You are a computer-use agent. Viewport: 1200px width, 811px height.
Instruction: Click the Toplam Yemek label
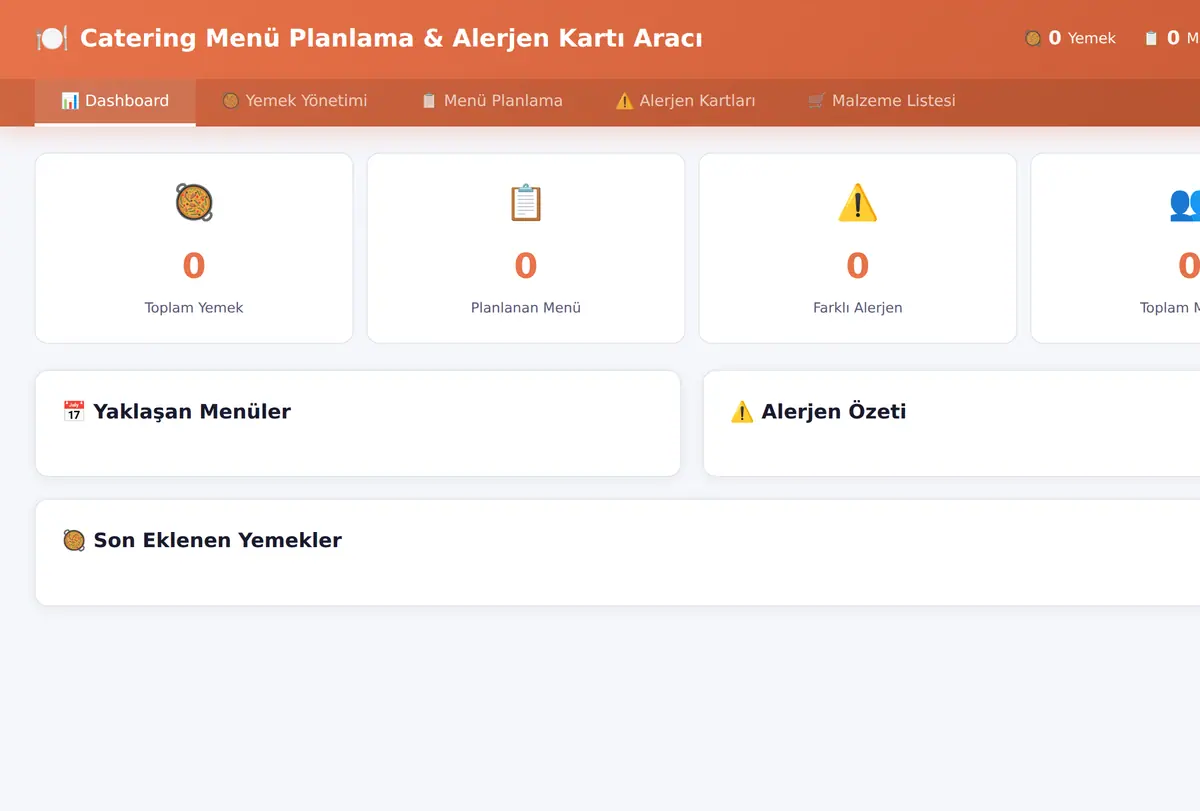click(x=194, y=308)
